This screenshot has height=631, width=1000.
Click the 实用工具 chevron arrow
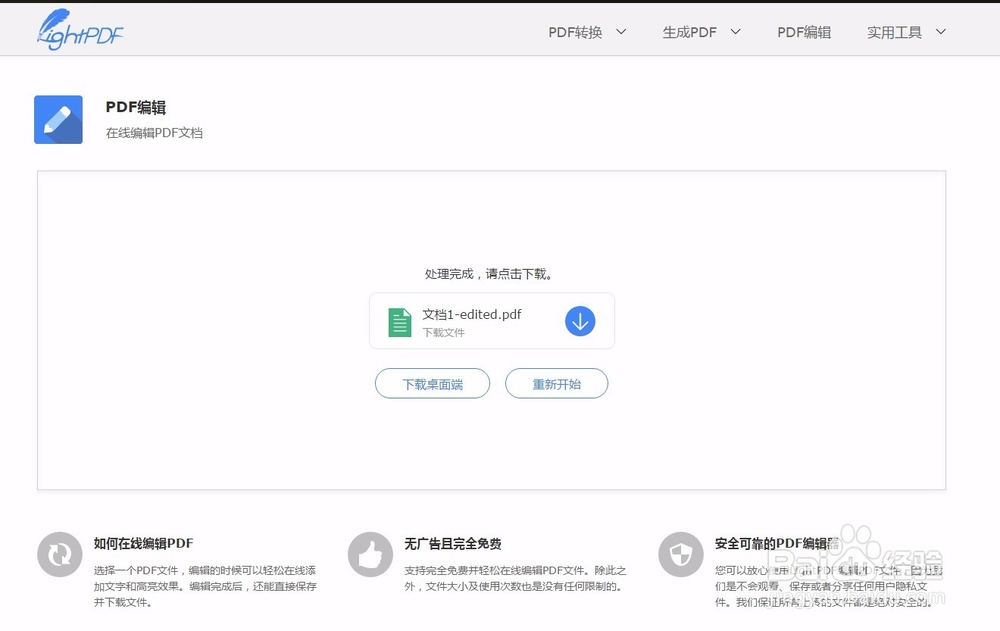pyautogui.click(x=940, y=31)
